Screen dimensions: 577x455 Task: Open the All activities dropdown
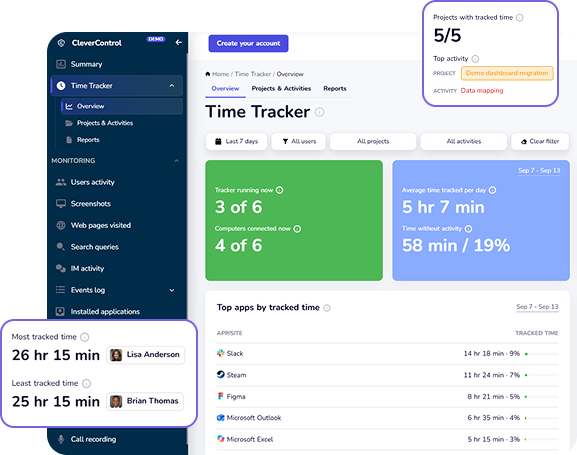[464, 141]
